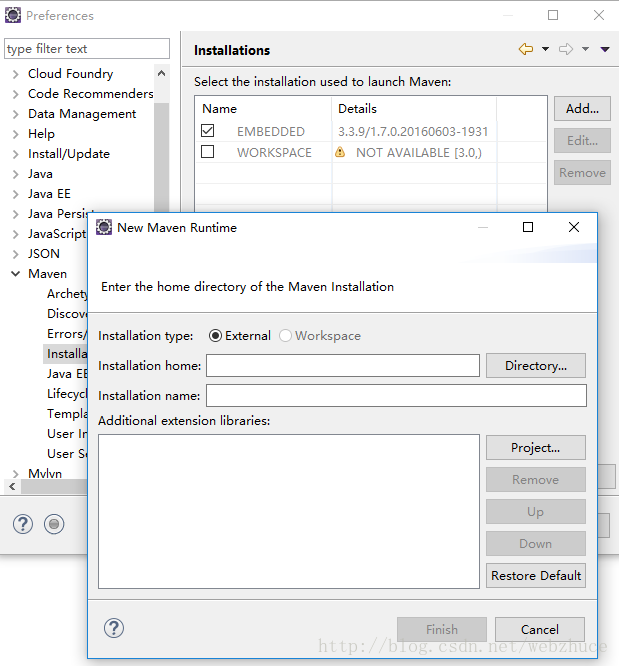Click the Edit... button for installations
The image size is (619, 666).
click(x=582, y=141)
